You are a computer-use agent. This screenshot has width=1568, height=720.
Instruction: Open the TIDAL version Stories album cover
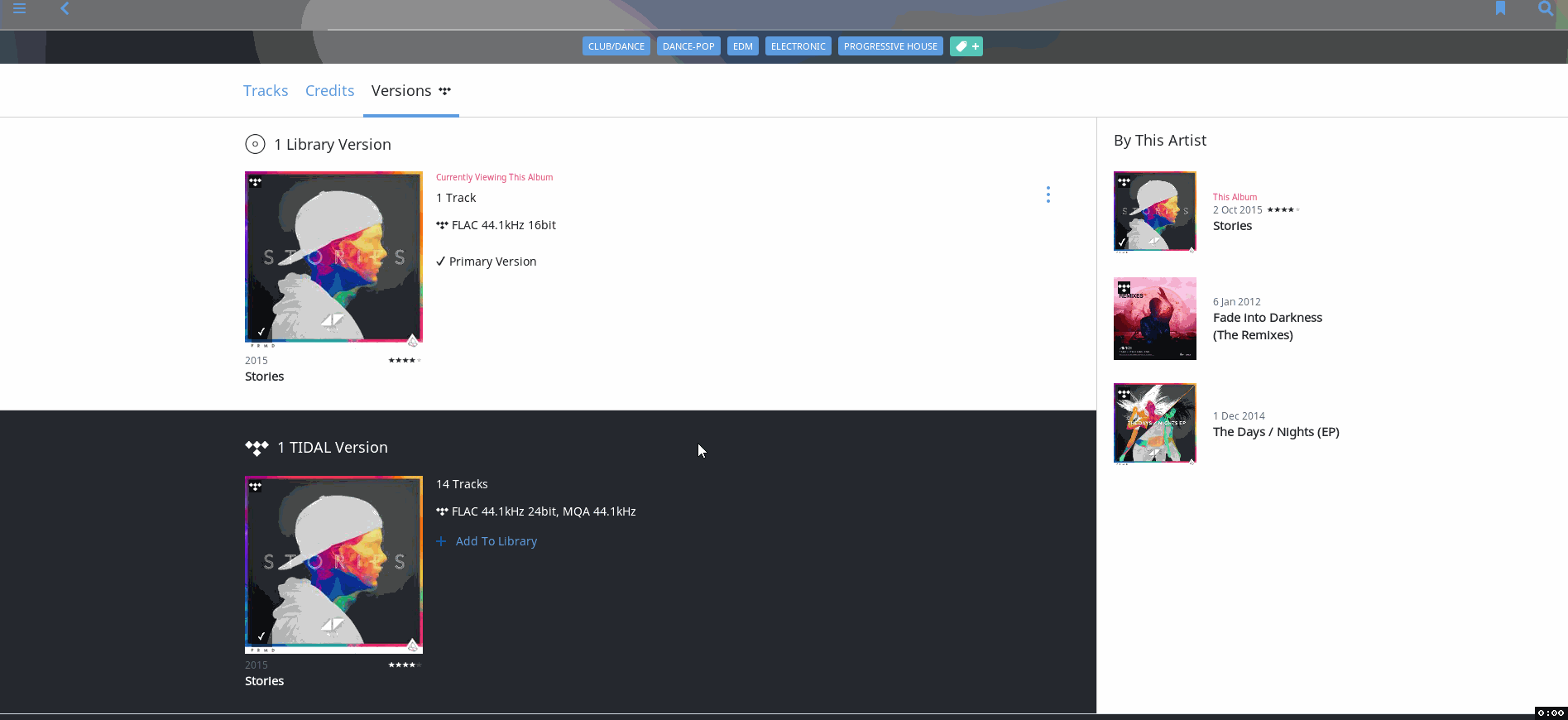333,564
